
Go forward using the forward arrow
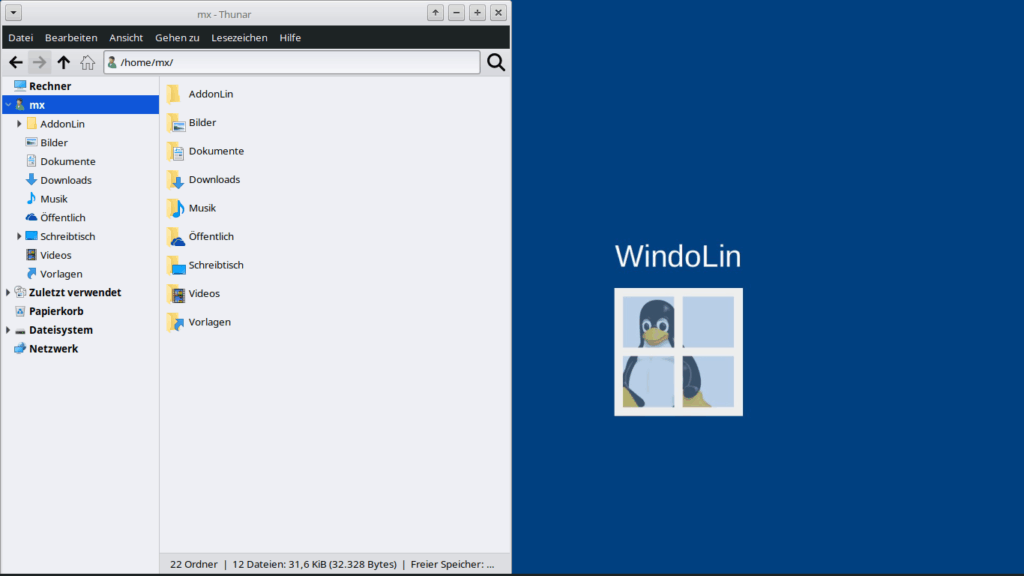pyautogui.click(x=39, y=62)
